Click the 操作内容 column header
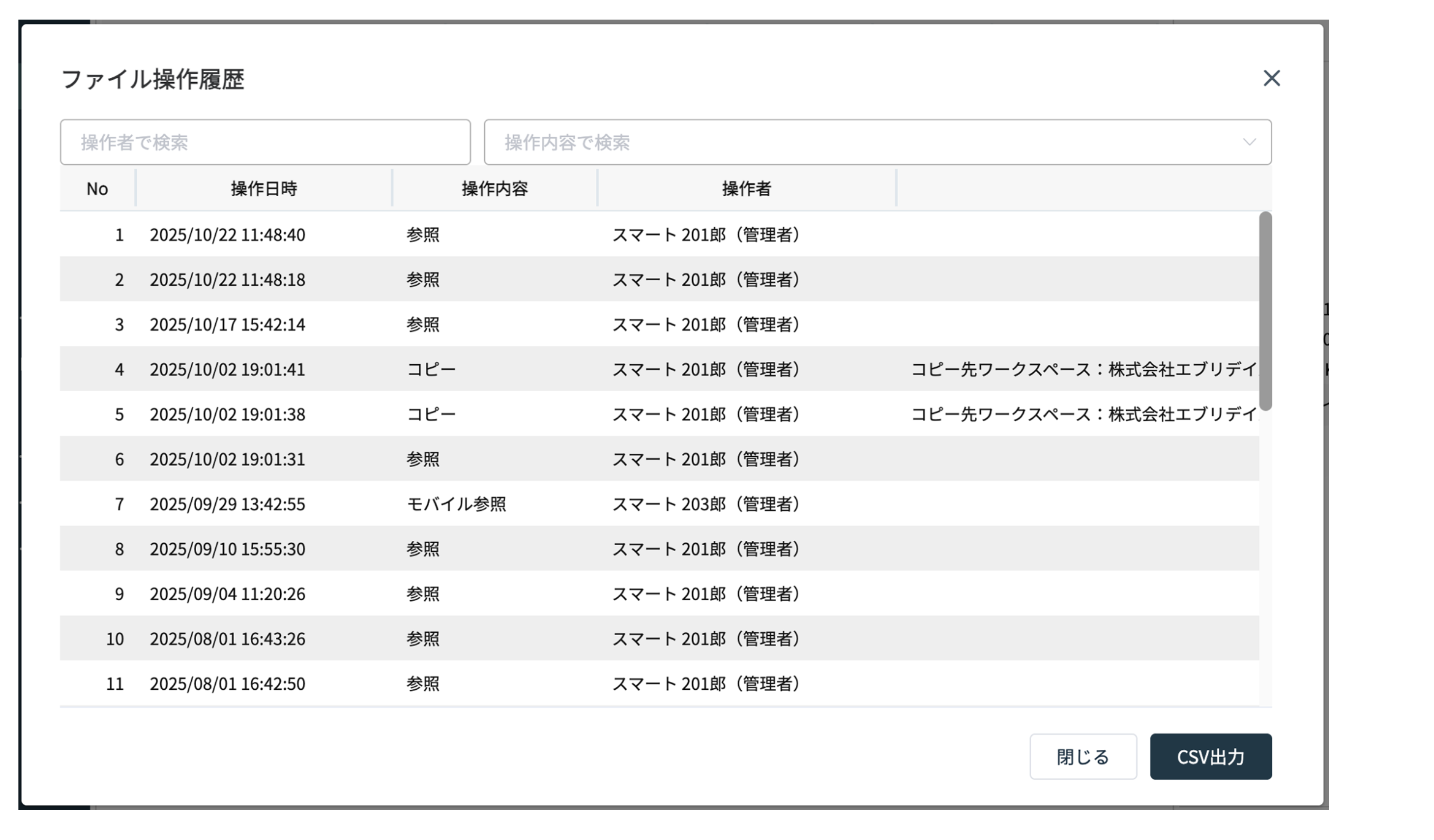 [494, 189]
